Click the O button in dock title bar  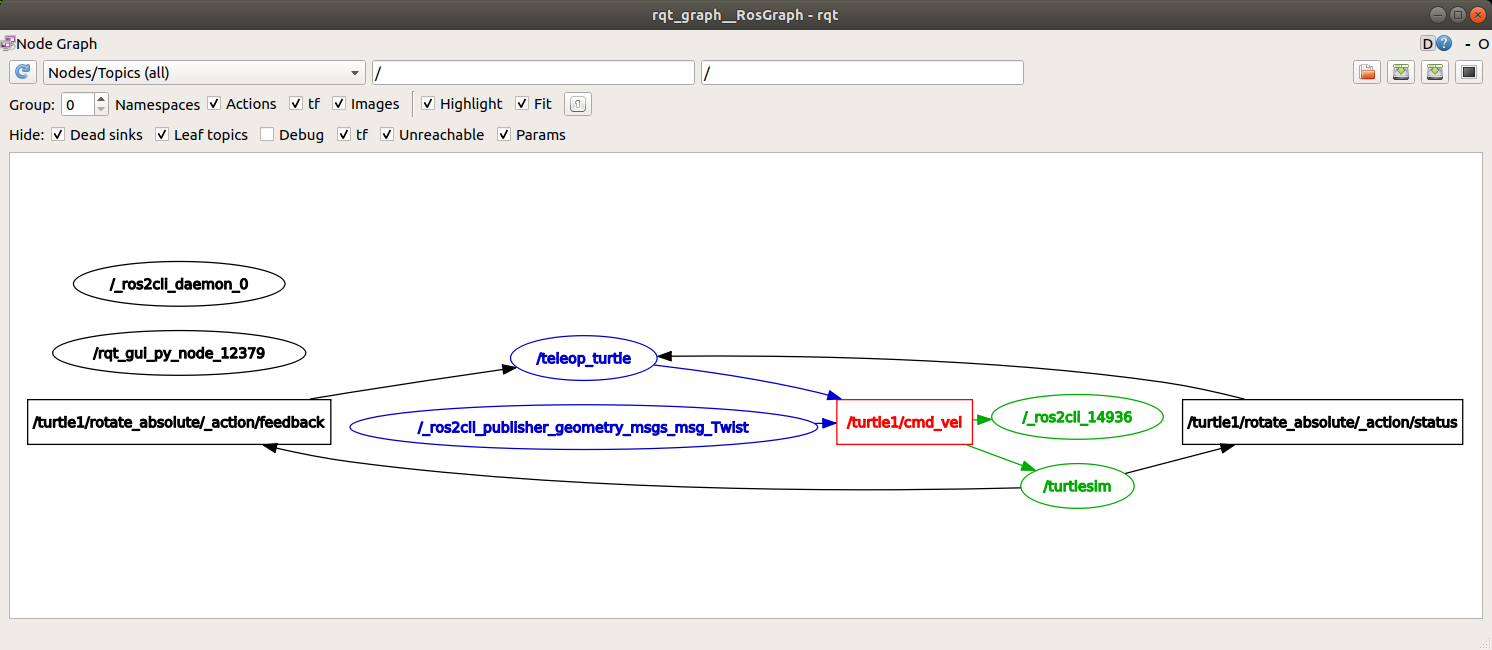(1483, 44)
